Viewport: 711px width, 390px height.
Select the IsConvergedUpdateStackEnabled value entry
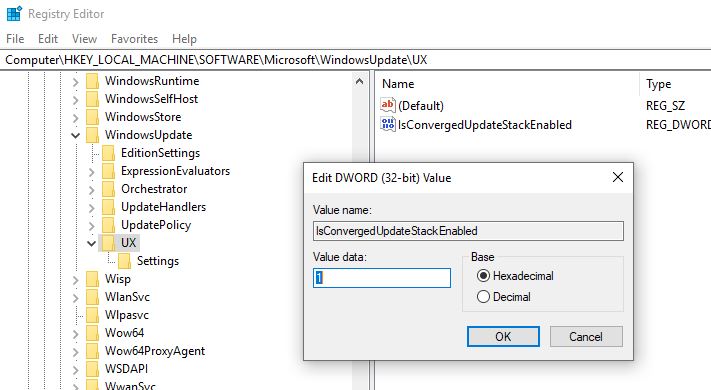point(485,125)
